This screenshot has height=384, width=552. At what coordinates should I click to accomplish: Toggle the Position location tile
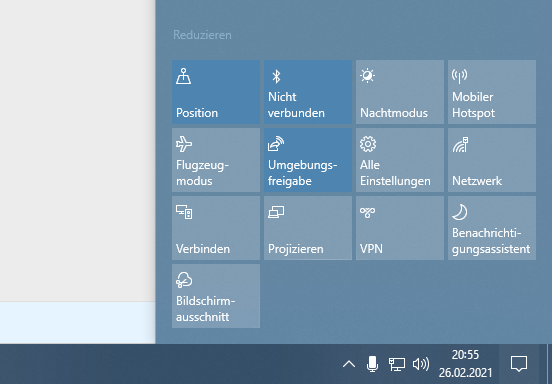point(216,92)
